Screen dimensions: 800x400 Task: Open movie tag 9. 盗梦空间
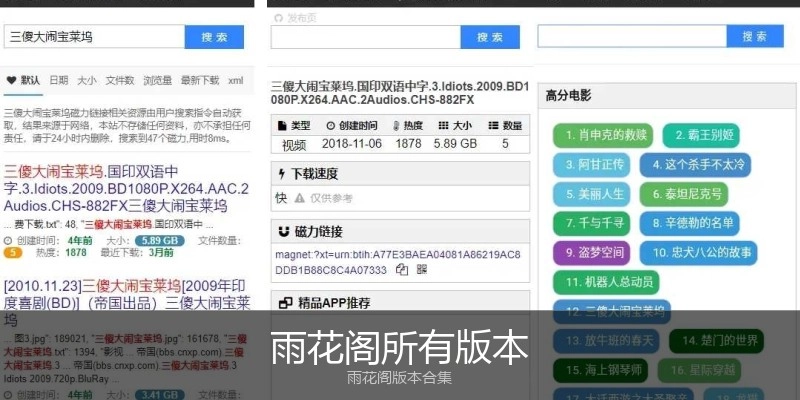click(591, 253)
